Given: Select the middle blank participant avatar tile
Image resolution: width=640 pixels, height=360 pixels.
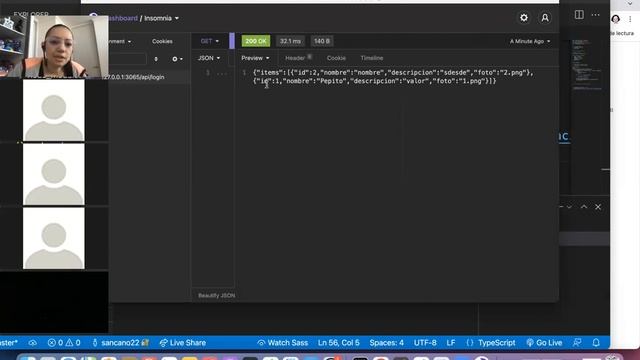Looking at the screenshot, I should click(x=54, y=174).
